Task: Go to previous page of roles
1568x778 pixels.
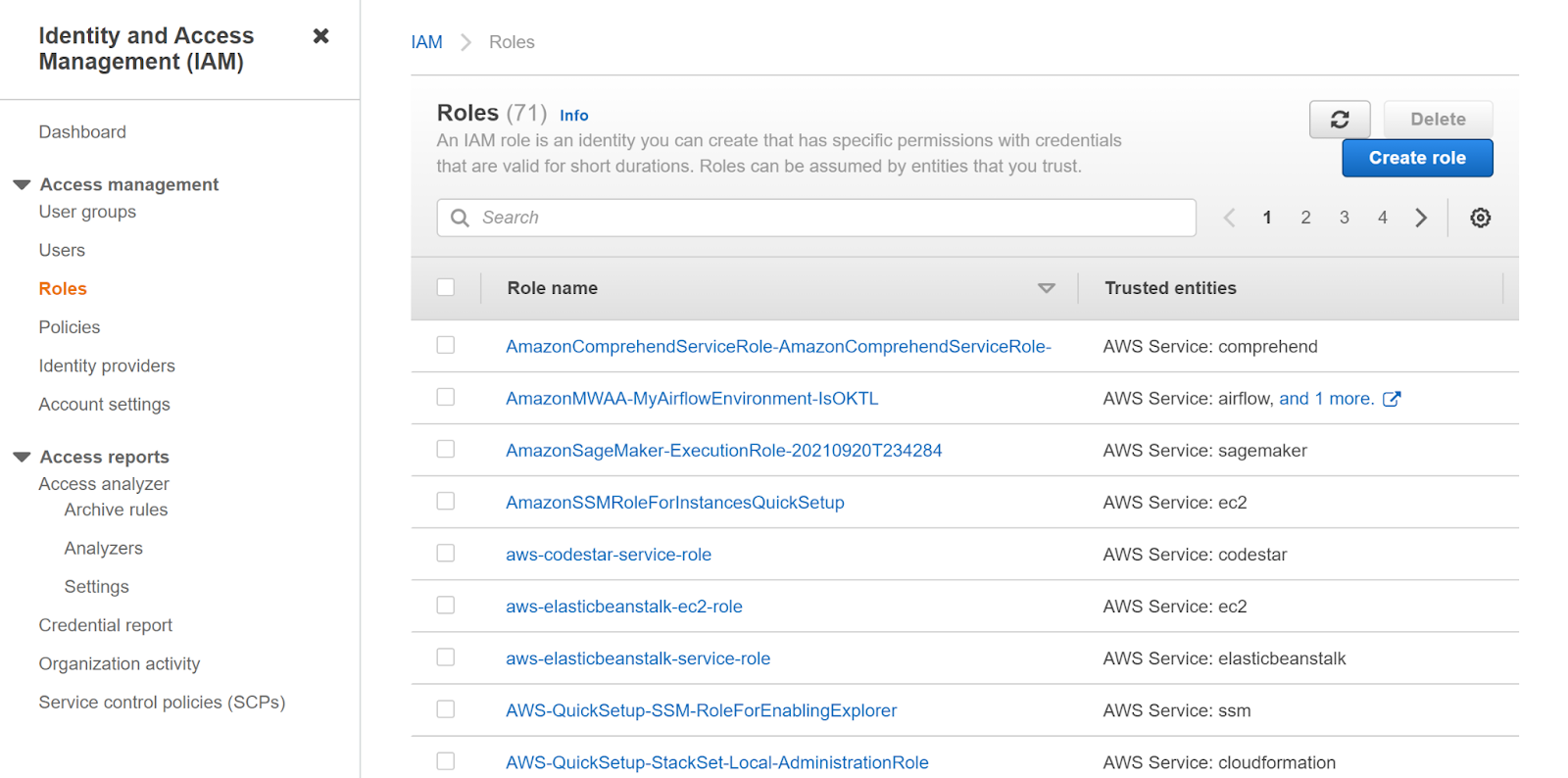Action: 1229,218
